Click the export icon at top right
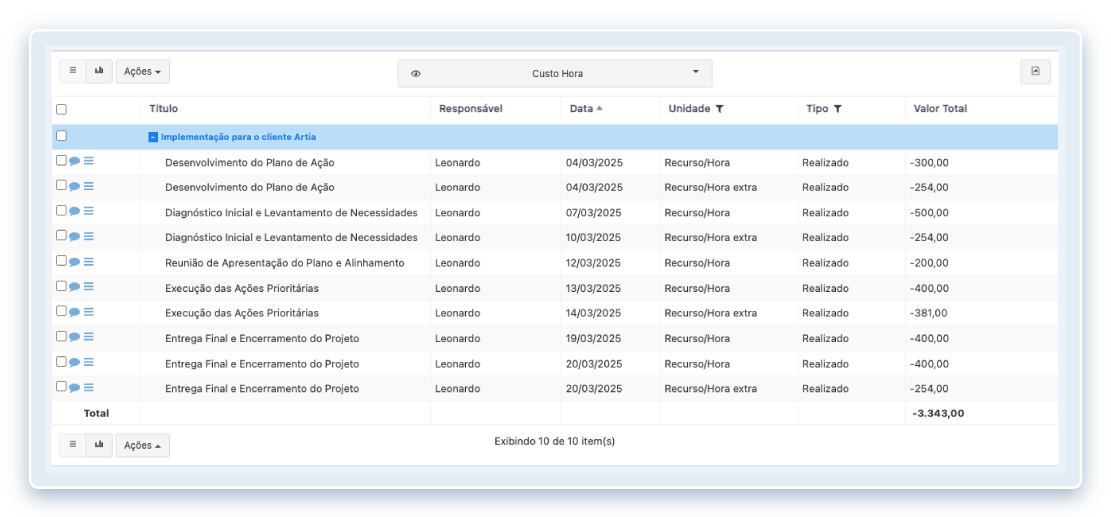1111x517 pixels. [x=1035, y=71]
